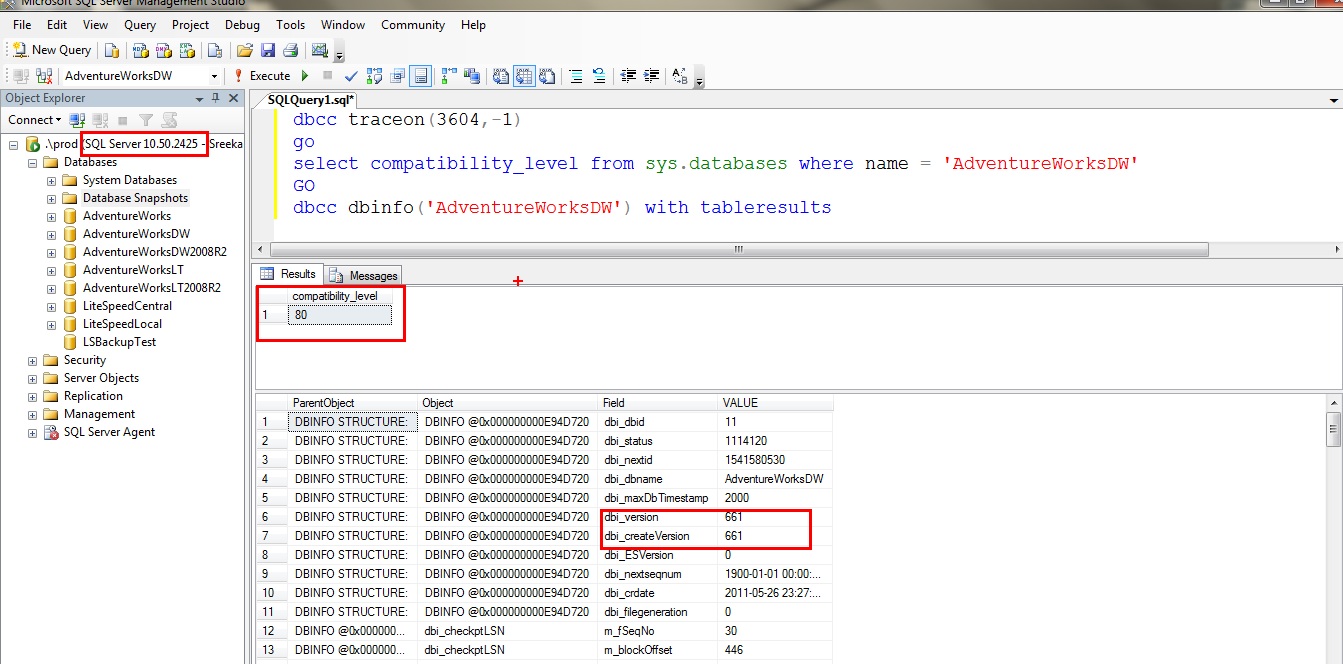This screenshot has height=664, width=1343.
Task: Click the Save icon in the toolbar
Action: point(268,50)
